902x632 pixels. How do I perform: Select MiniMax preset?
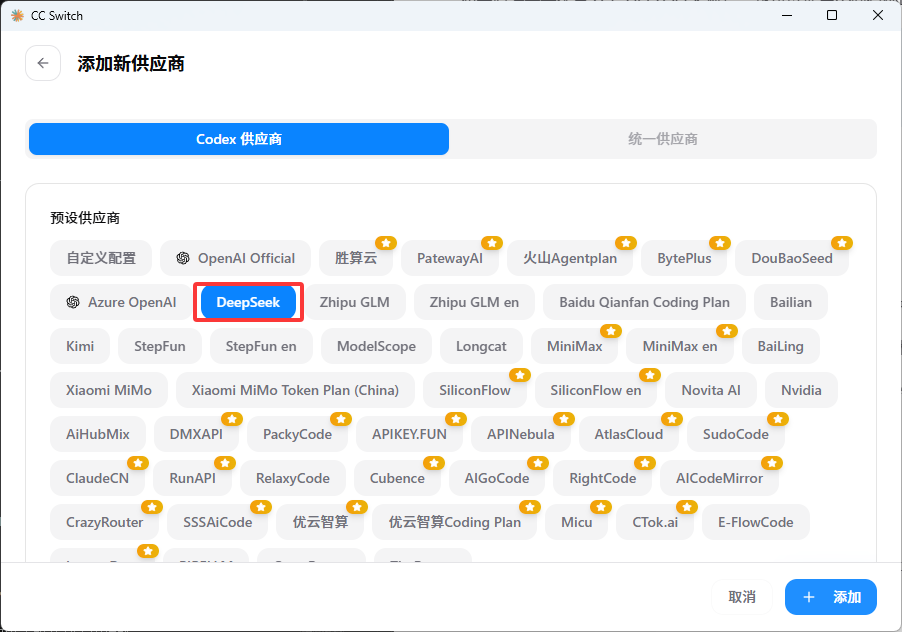click(575, 346)
